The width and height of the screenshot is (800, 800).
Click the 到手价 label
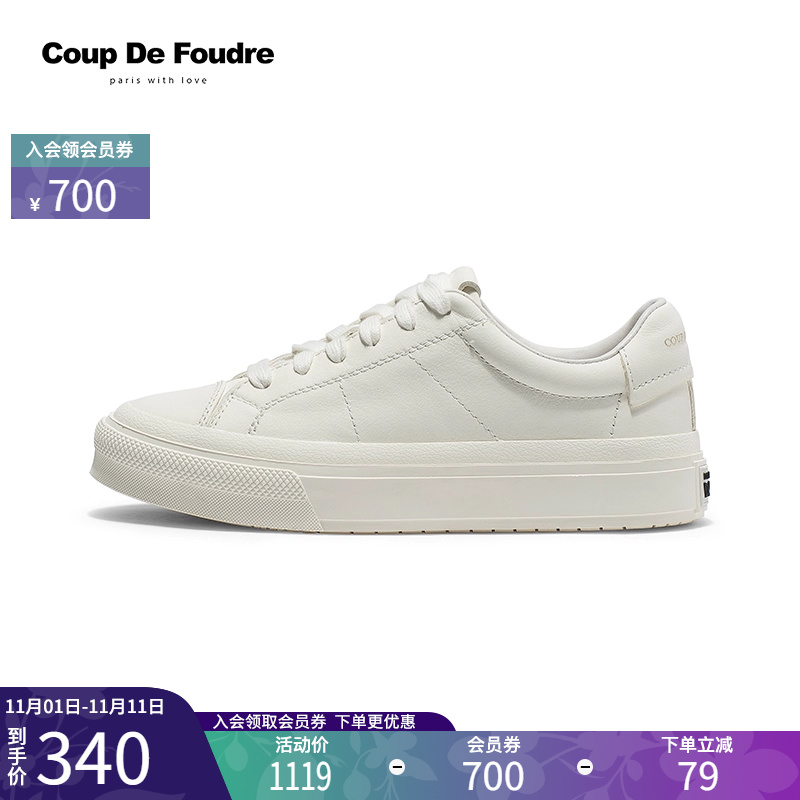17,757
